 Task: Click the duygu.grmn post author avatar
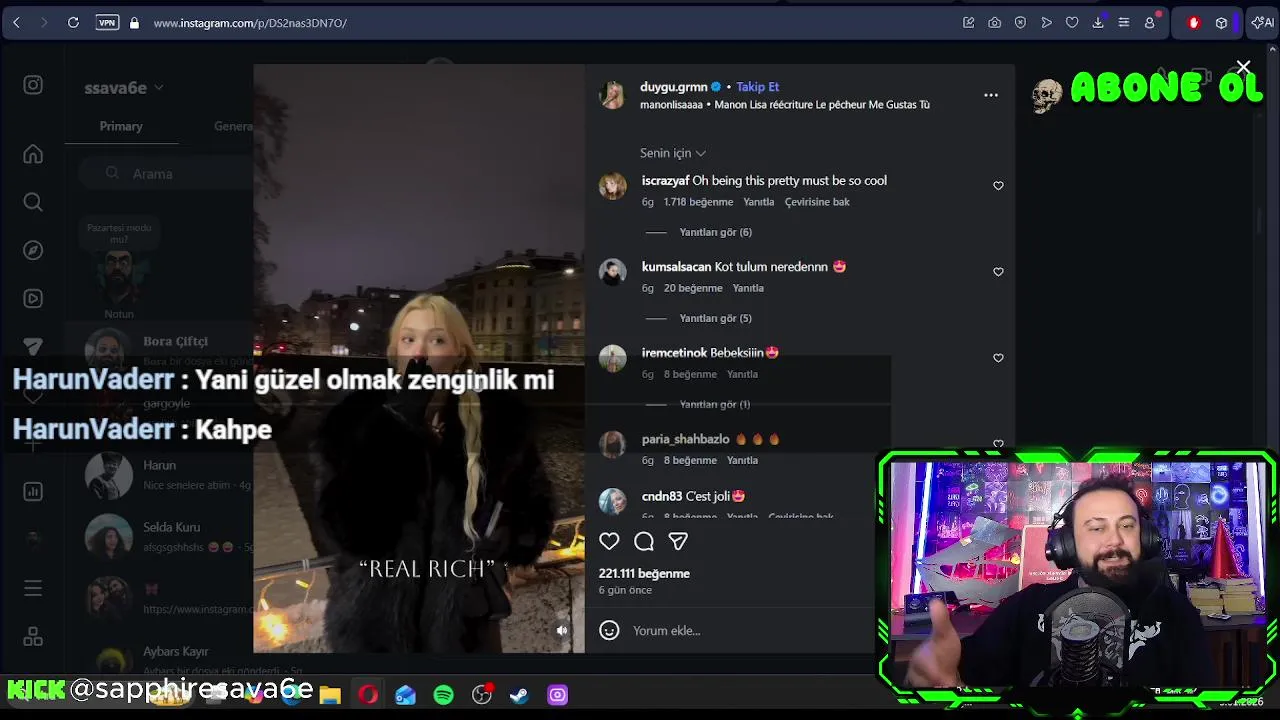point(611,95)
